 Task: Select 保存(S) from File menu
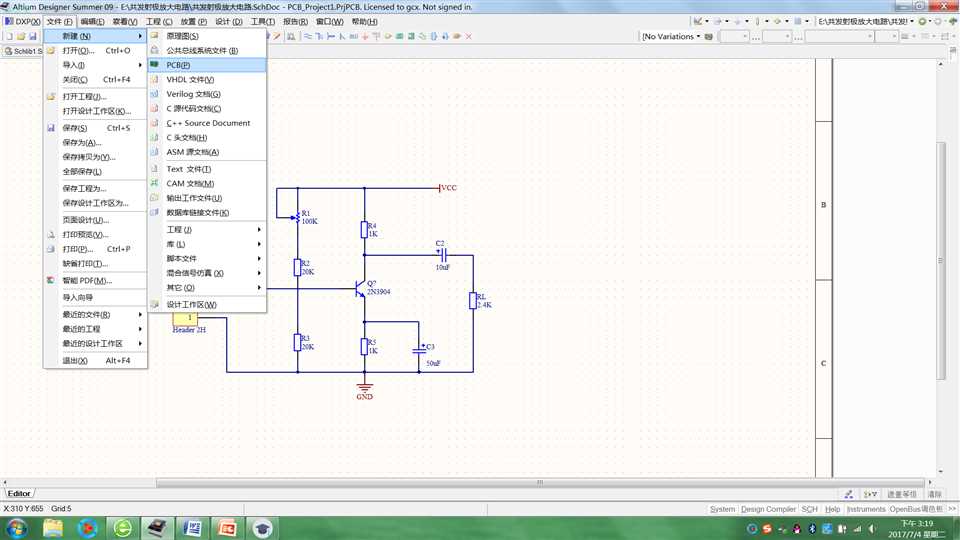tap(96, 128)
